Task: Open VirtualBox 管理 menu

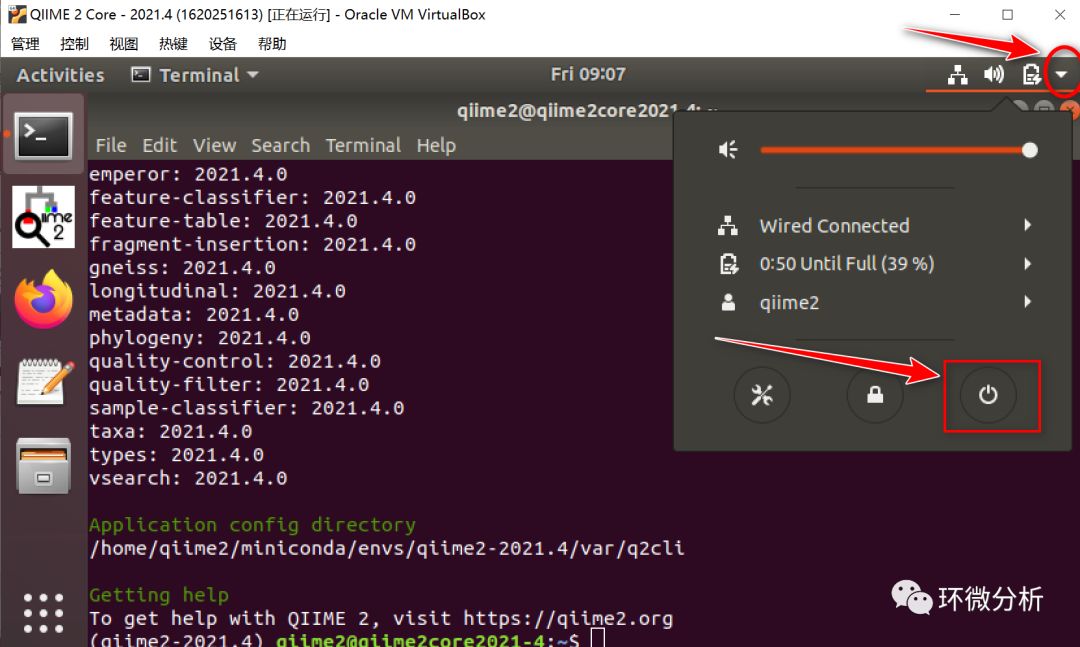Action: click(x=25, y=44)
